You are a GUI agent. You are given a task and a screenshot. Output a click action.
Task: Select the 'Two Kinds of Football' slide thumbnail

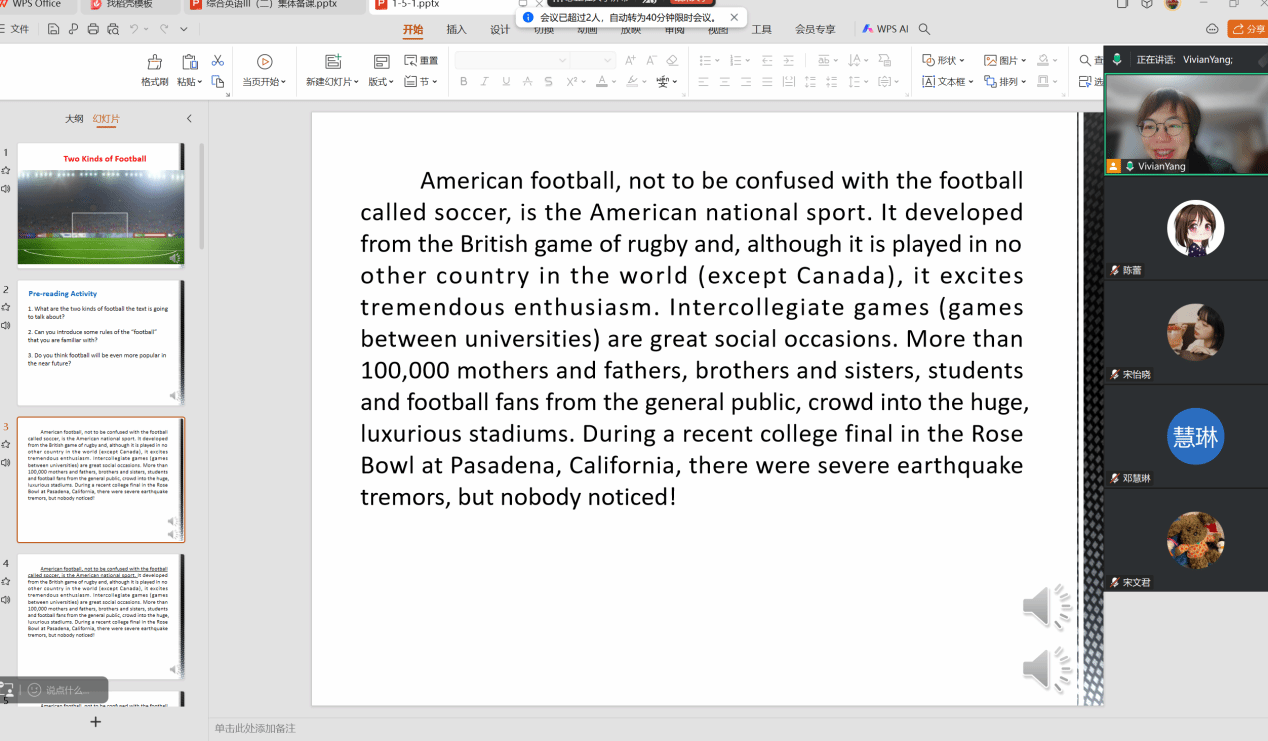[x=101, y=204]
